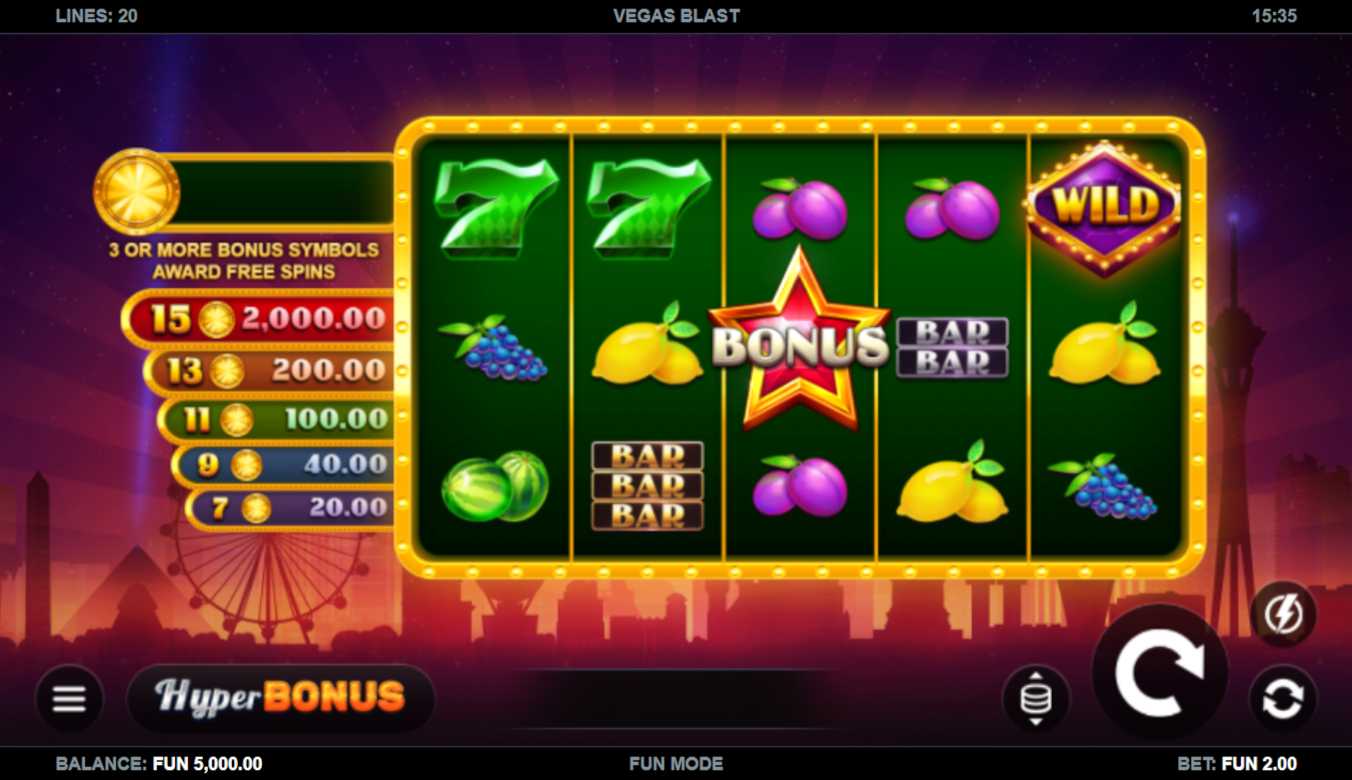The height and width of the screenshot is (780, 1352).
Task: Click the BALANCE FUN 5,000.00 display
Action: [x=159, y=764]
